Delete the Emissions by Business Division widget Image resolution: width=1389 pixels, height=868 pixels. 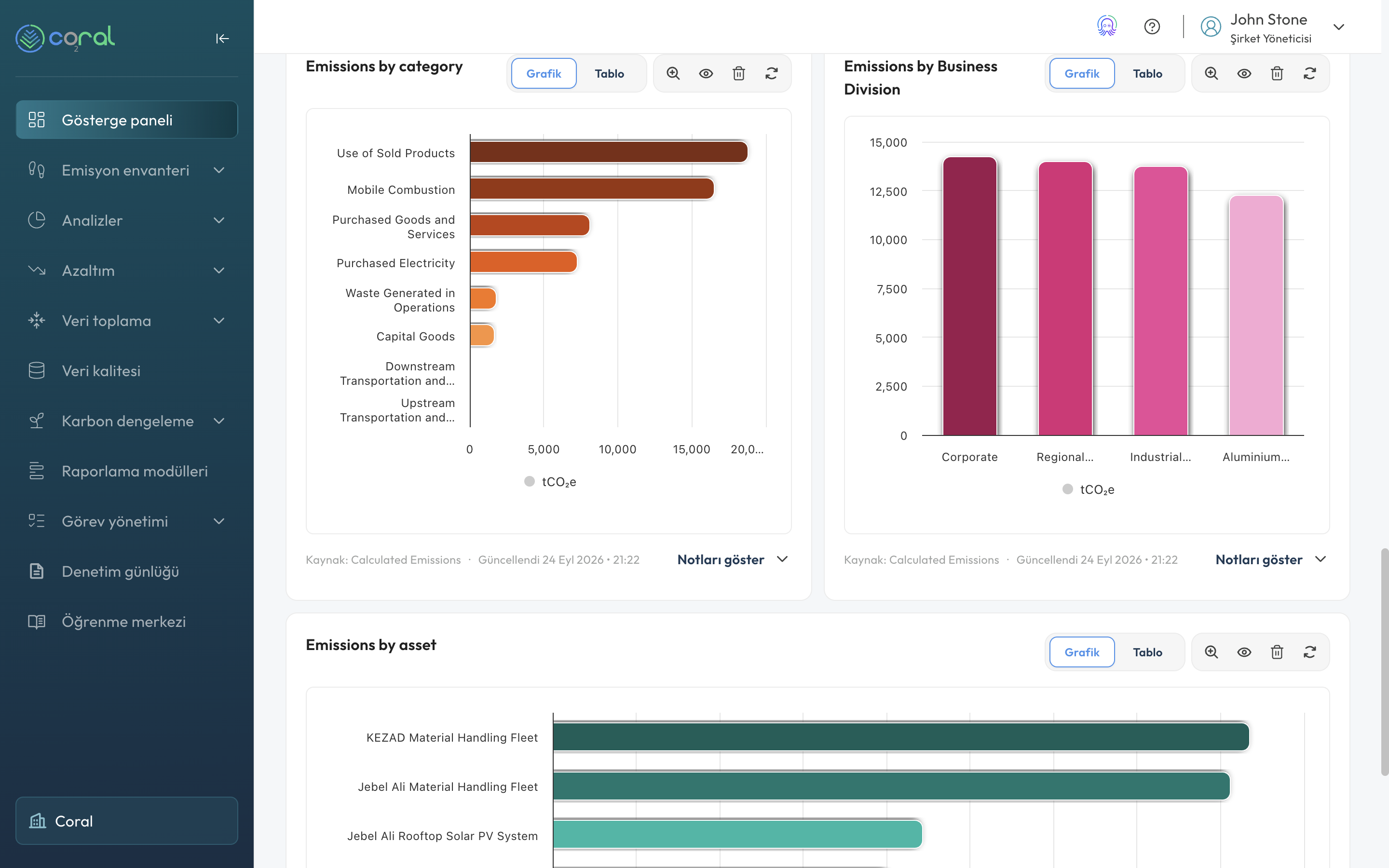pyautogui.click(x=1277, y=73)
